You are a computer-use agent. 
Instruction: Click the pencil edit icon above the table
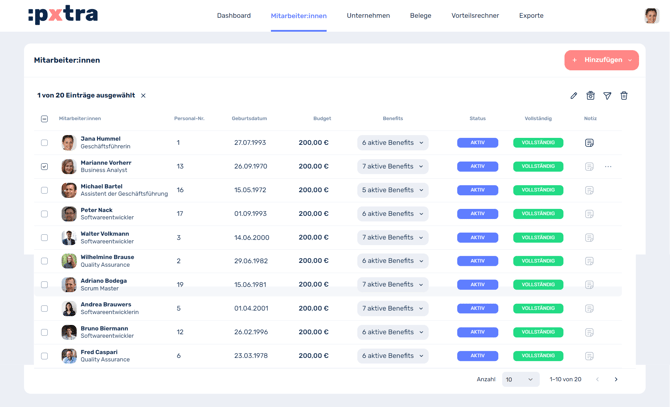pos(574,96)
